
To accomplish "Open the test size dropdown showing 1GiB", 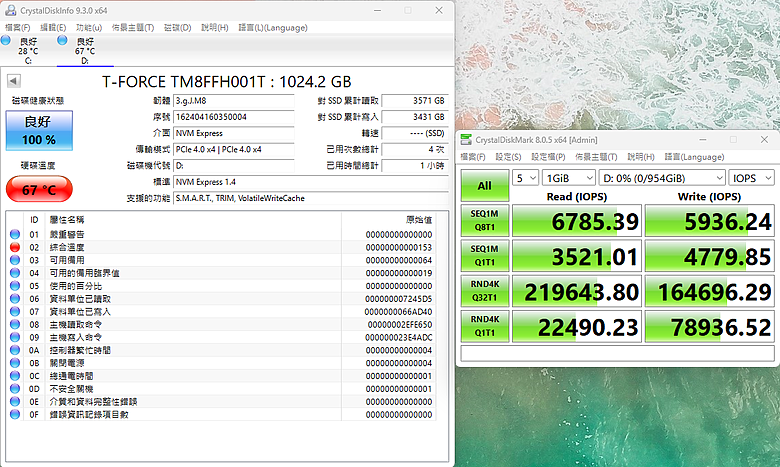I will pos(569,178).
